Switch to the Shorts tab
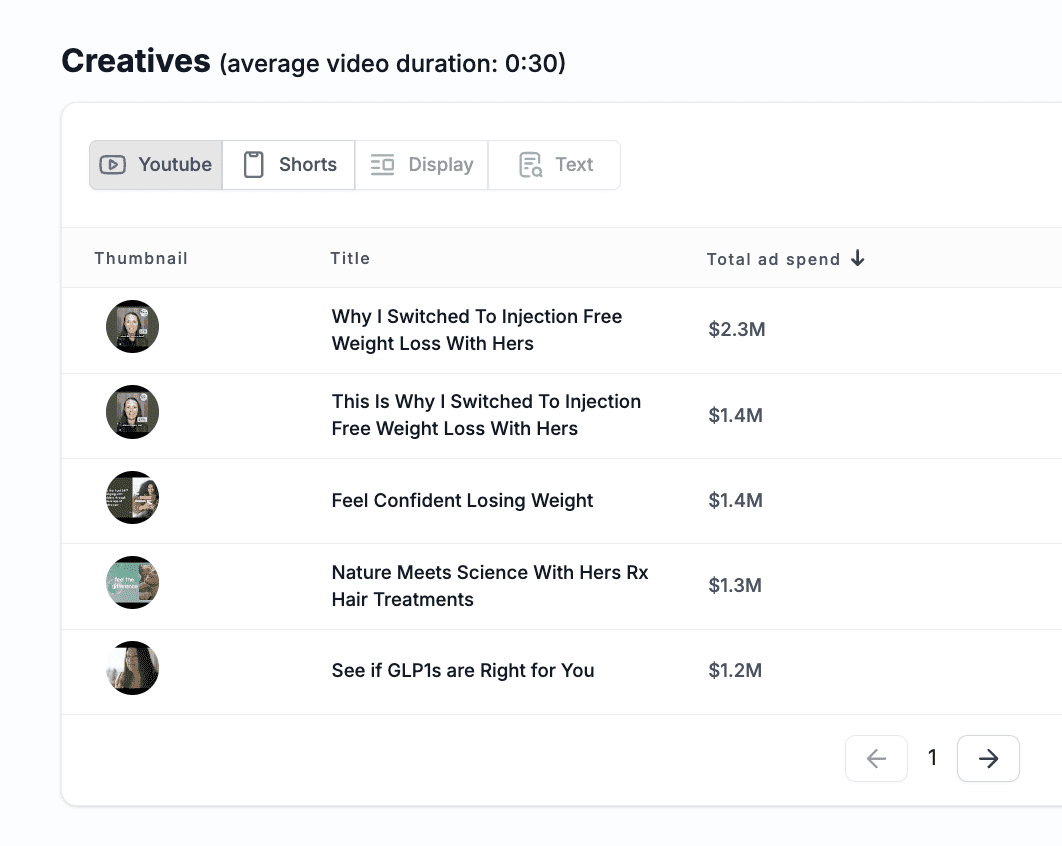Viewport: 1062px width, 846px height. 289,165
